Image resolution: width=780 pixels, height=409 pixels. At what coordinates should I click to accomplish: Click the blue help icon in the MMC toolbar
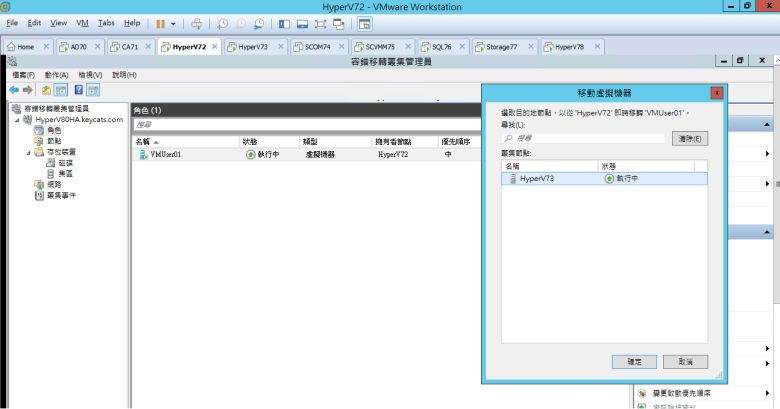78,89
